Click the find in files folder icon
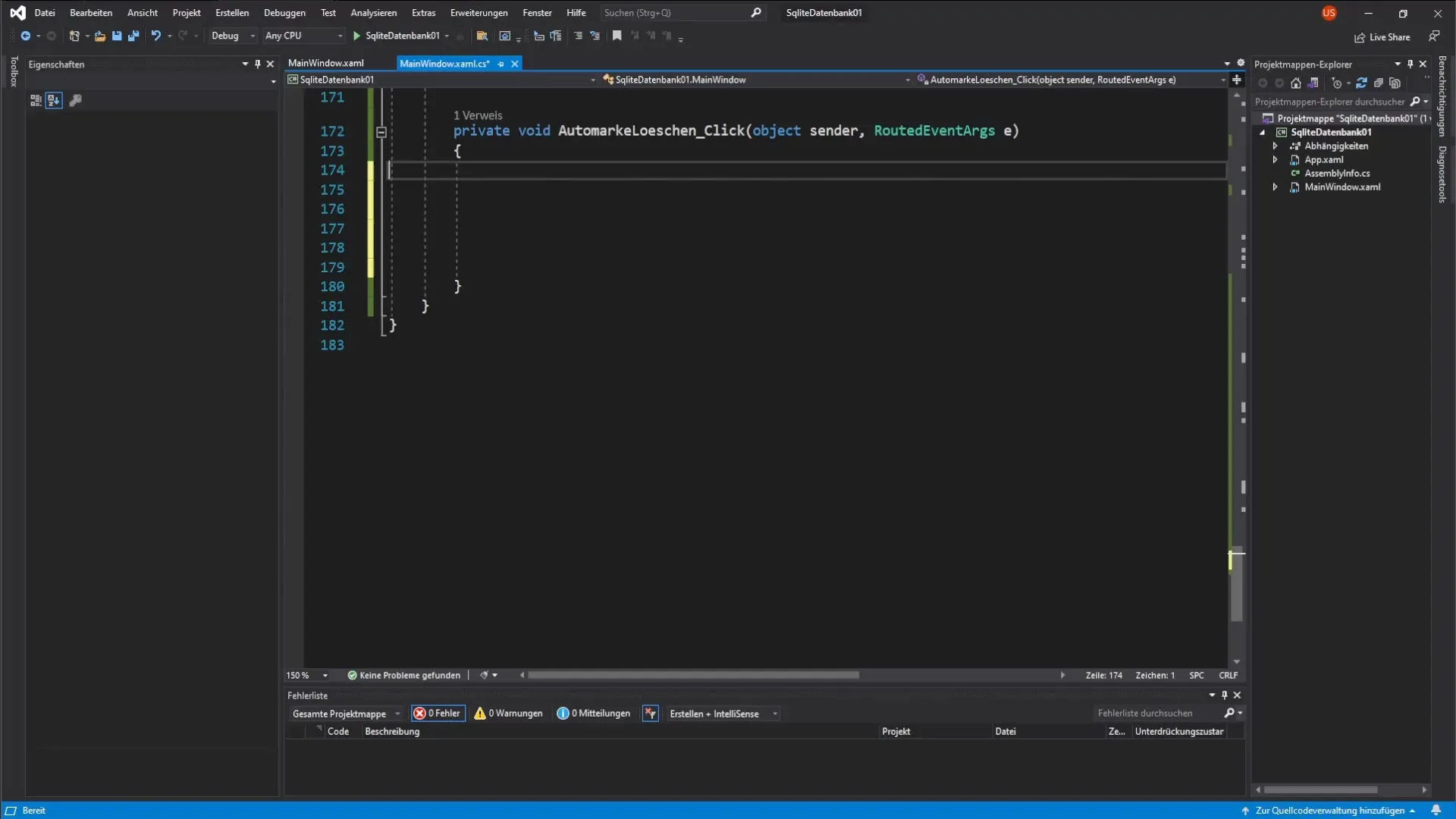The height and width of the screenshot is (819, 1456). tap(482, 36)
